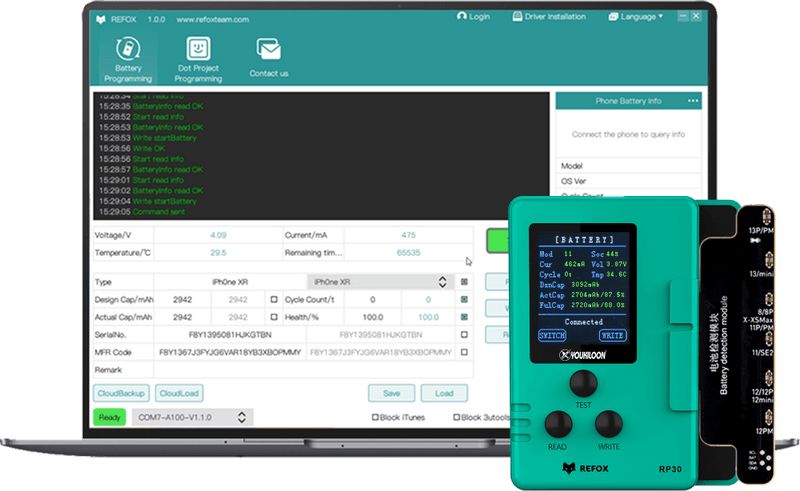The height and width of the screenshot is (491, 800).
Task: Open Phone Battery Info three-dot menu
Action: (692, 101)
